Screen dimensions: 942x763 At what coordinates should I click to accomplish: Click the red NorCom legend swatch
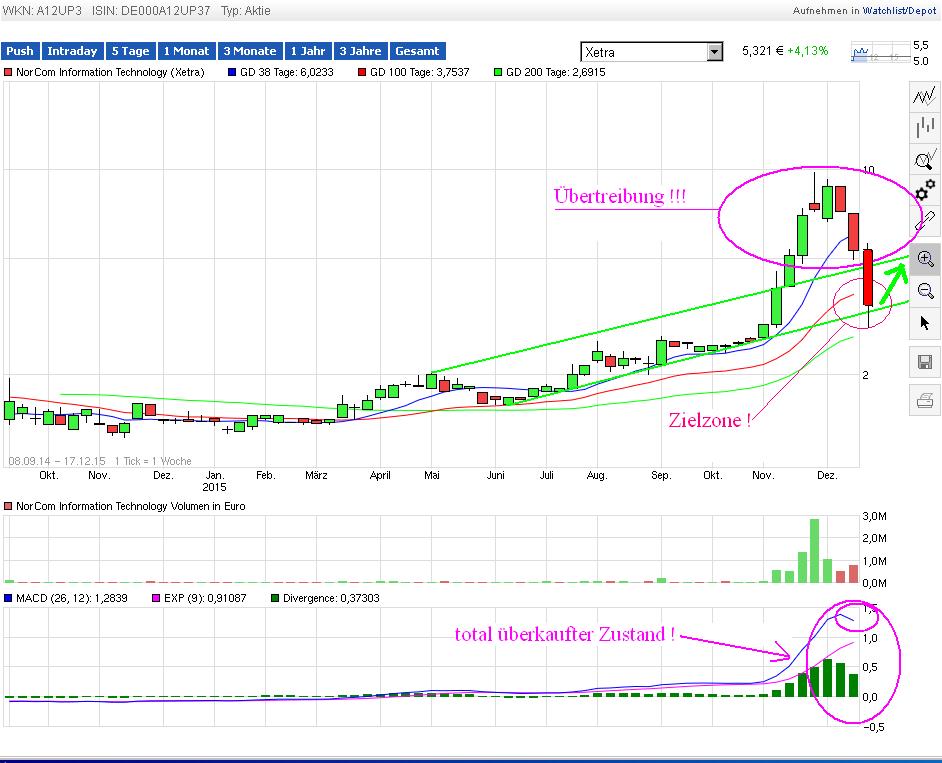tap(8, 72)
